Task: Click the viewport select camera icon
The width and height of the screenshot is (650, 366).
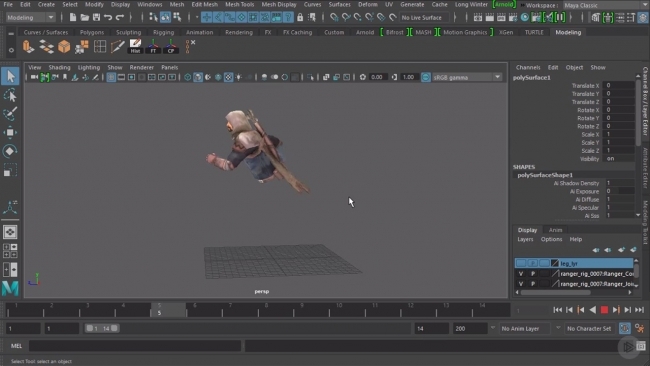Action: coord(34,77)
